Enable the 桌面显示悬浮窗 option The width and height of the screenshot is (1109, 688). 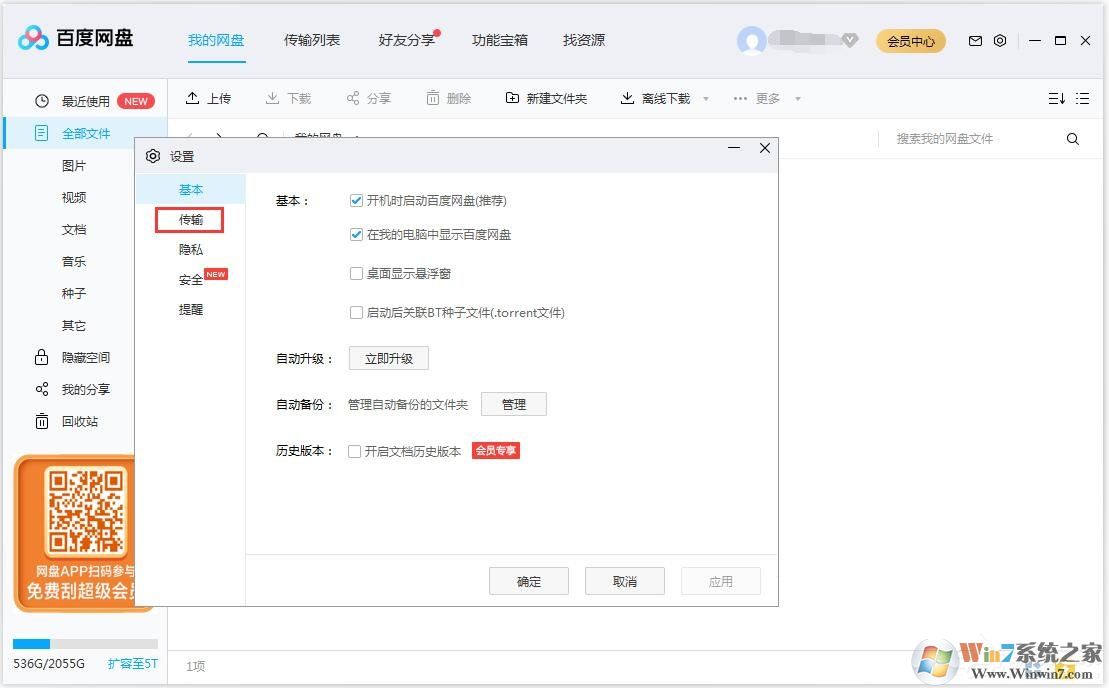click(x=356, y=273)
